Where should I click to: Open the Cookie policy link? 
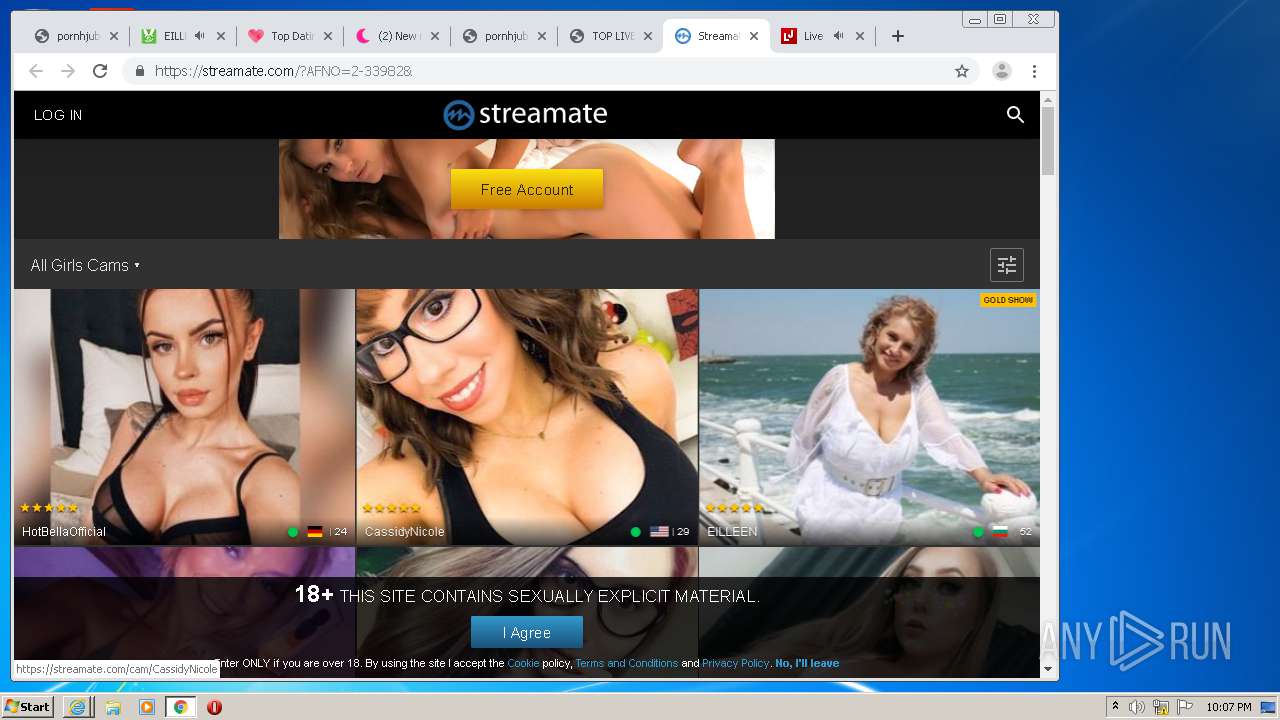pos(523,663)
